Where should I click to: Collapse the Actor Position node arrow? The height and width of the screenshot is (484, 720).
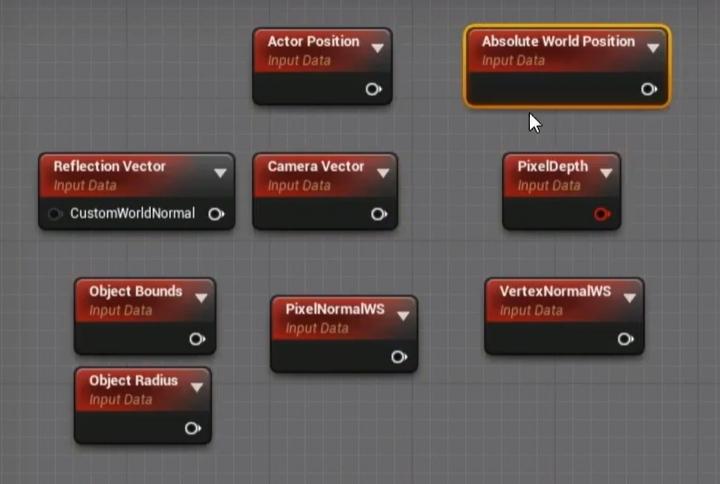pyautogui.click(x=377, y=48)
